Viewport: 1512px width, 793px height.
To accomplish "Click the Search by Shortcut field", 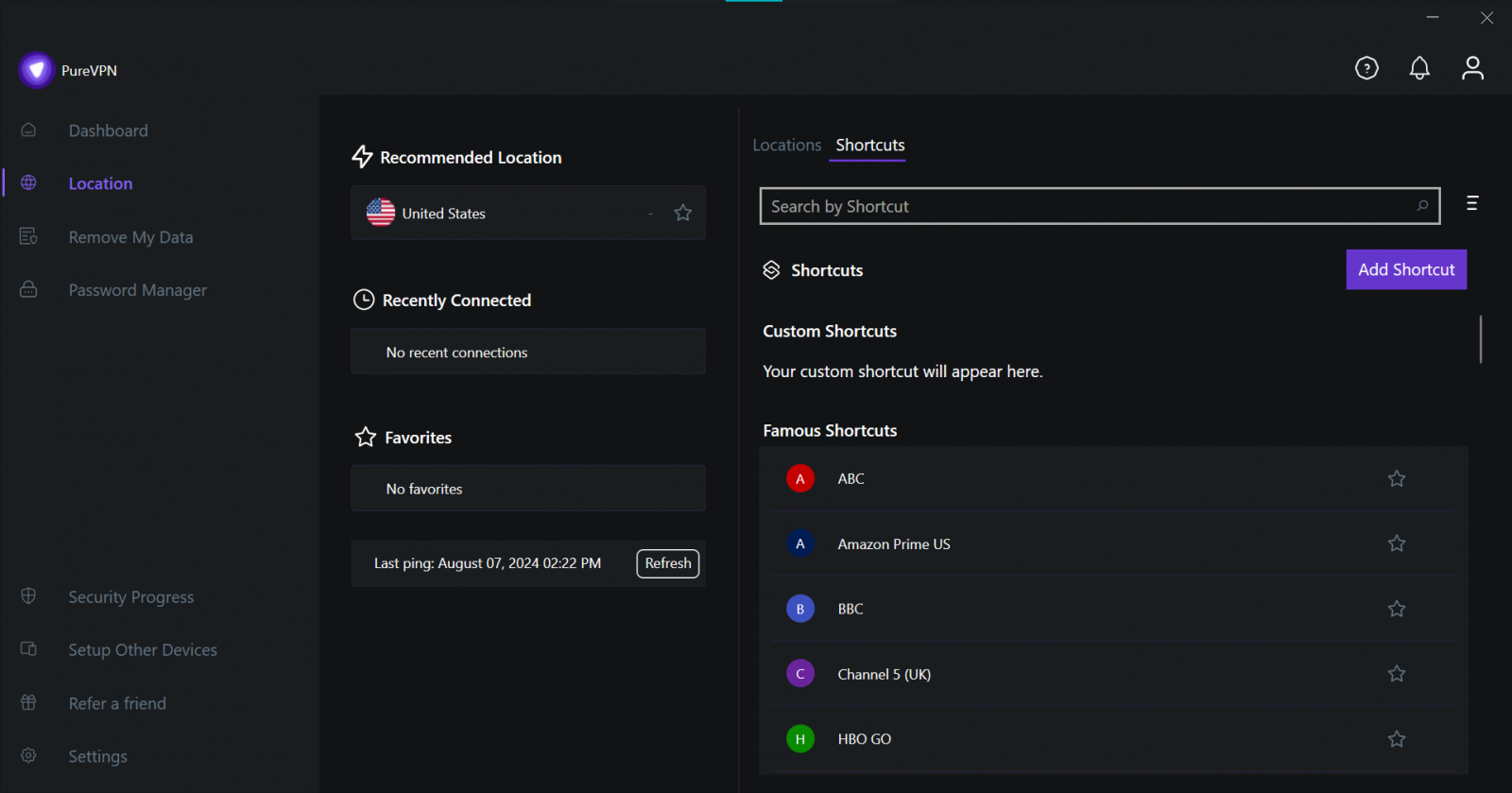I will point(1087,206).
